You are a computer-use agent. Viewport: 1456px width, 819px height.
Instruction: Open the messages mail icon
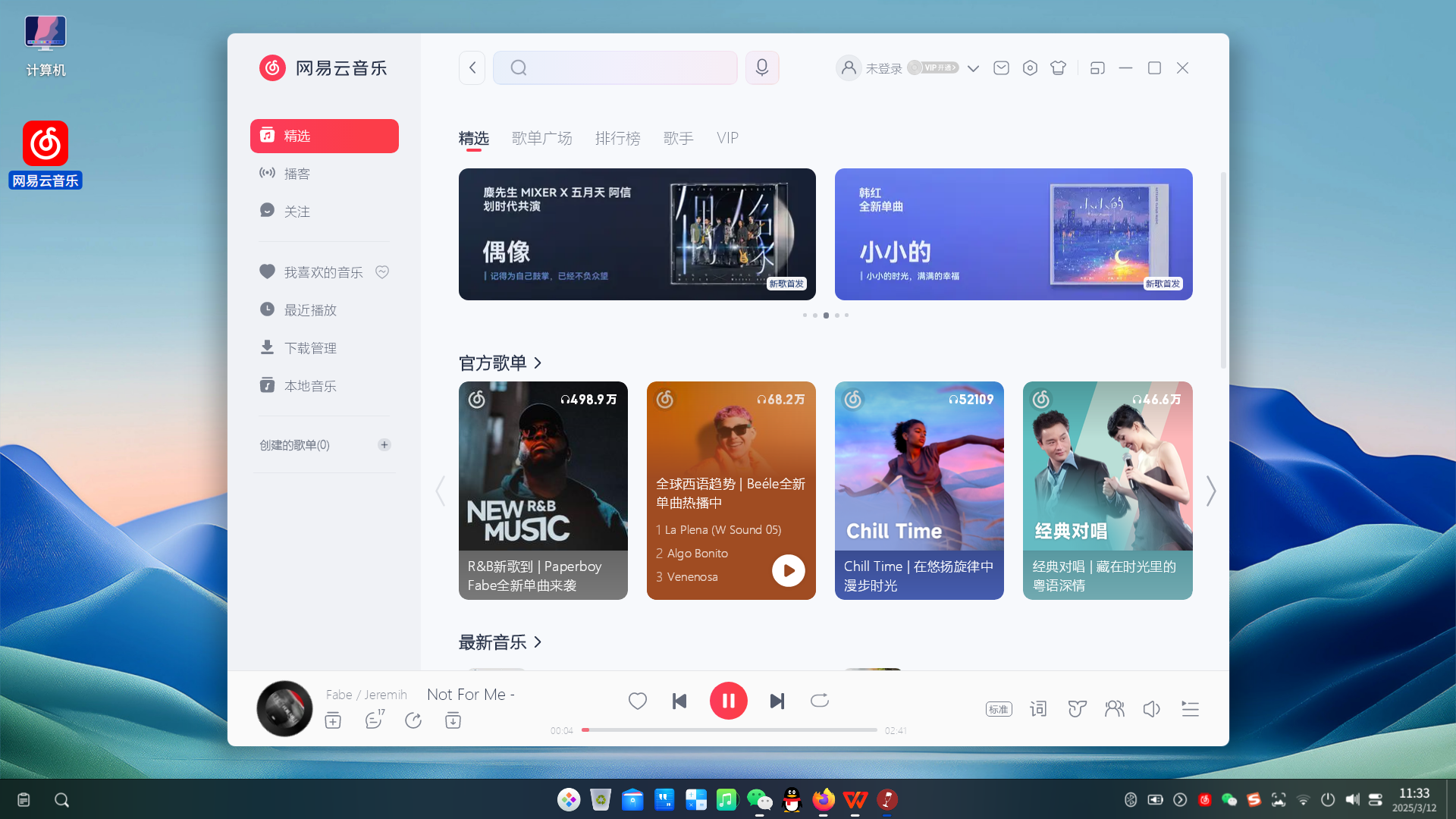(1001, 68)
